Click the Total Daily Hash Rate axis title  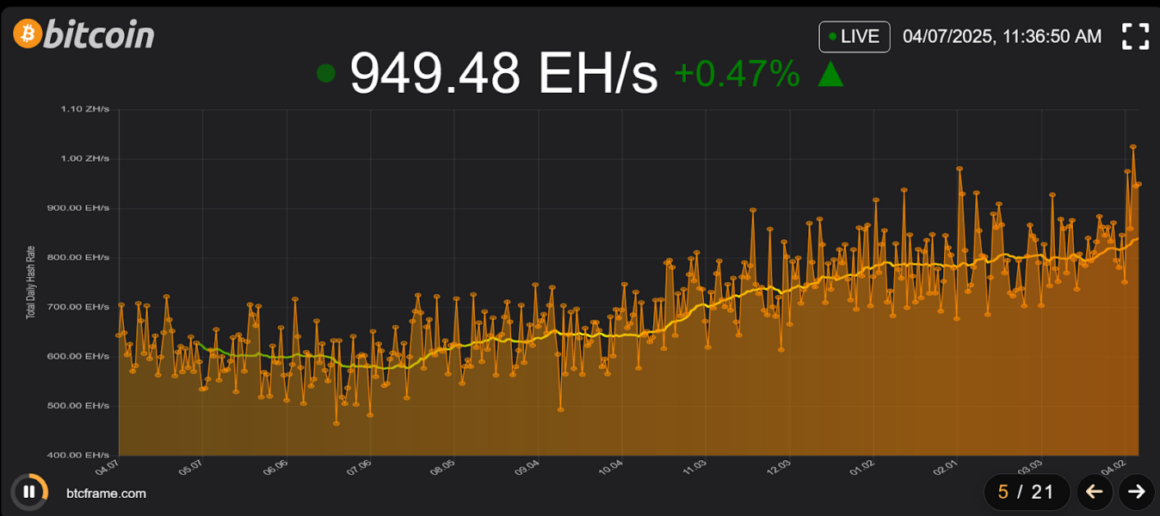click(28, 282)
